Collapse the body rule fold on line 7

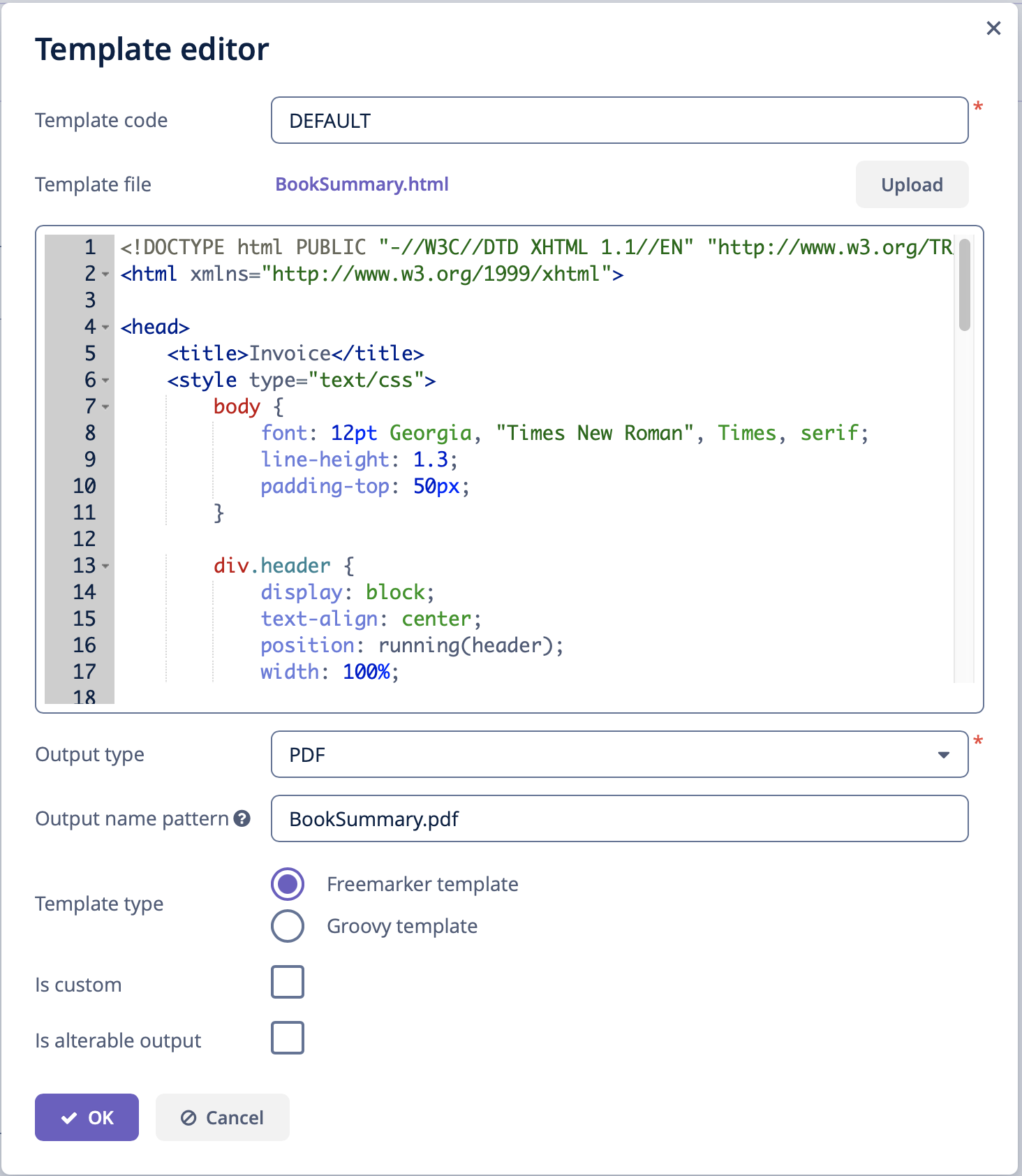tap(105, 406)
